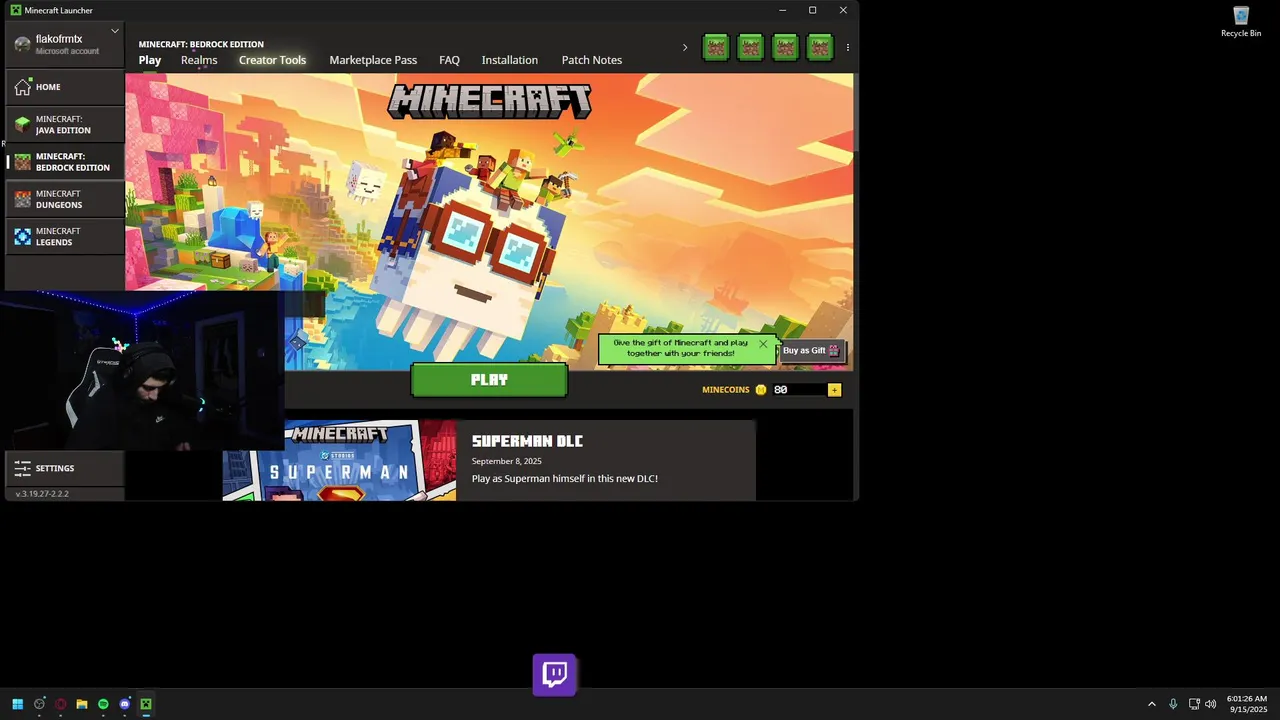The image size is (1280, 720).
Task: Click the 'MINECRAFT: BEDROCK EDITION' header title
Action: [x=201, y=44]
